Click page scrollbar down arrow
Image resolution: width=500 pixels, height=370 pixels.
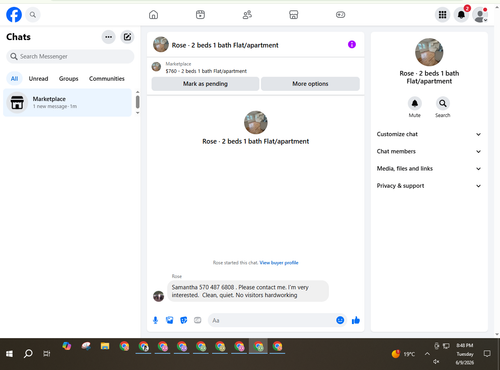click(497, 334)
